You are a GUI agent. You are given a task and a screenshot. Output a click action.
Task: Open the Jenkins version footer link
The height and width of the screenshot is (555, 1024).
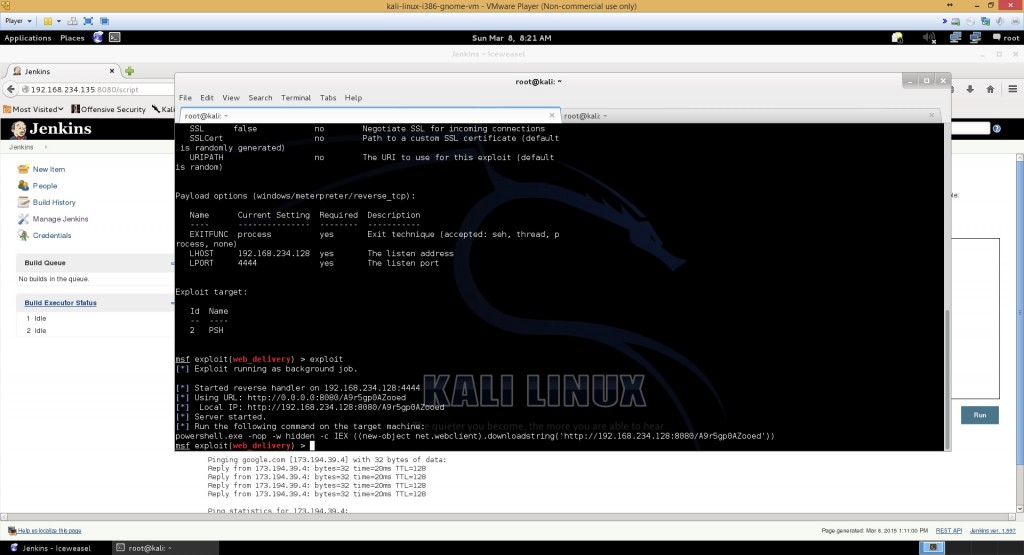point(993,531)
